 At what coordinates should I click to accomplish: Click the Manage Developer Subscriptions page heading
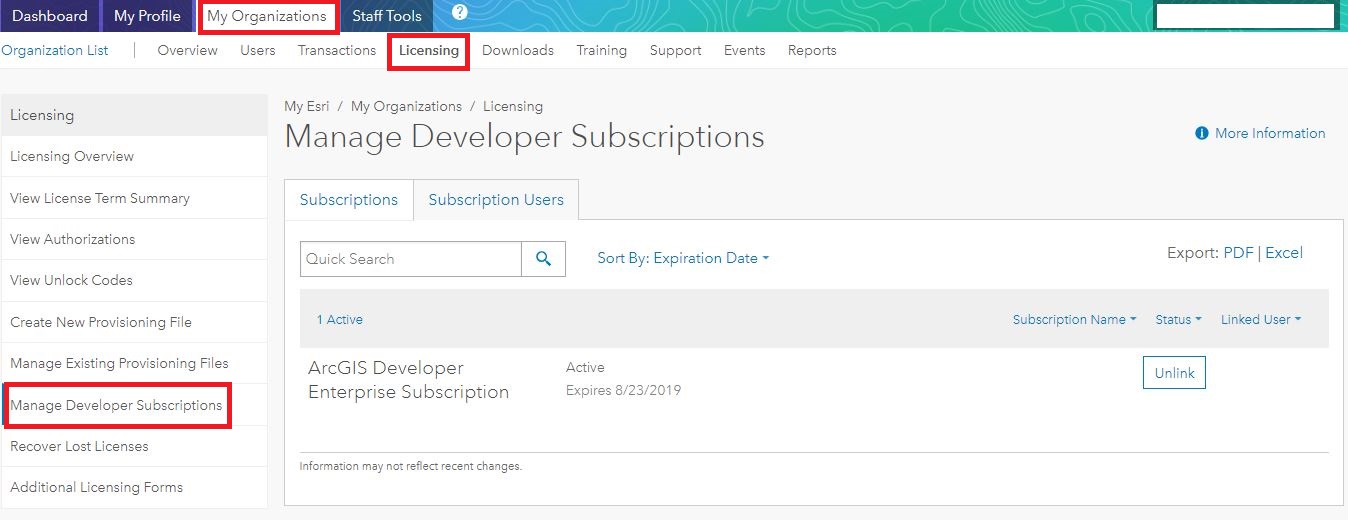[x=524, y=137]
